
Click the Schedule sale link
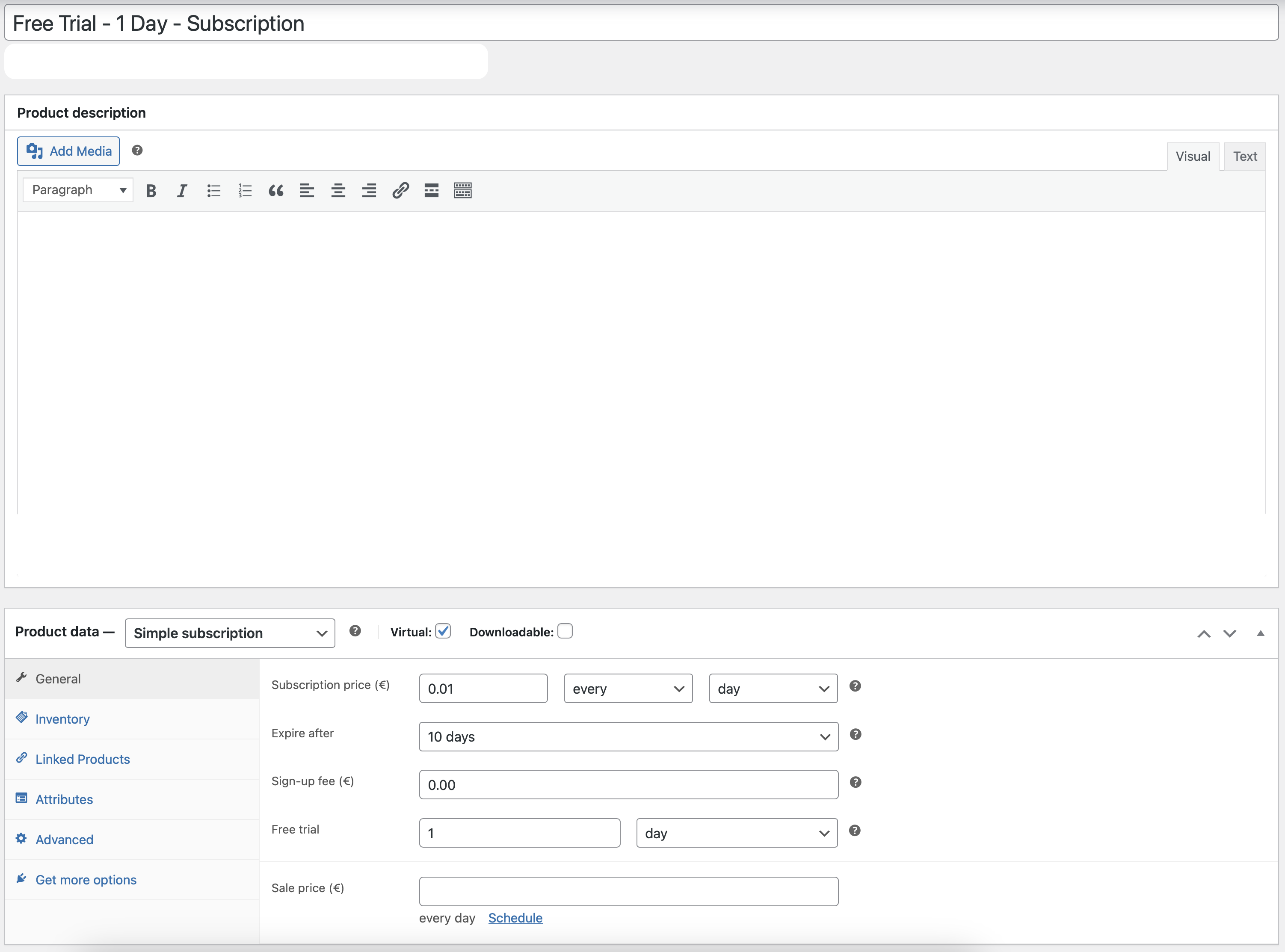pyautogui.click(x=515, y=918)
